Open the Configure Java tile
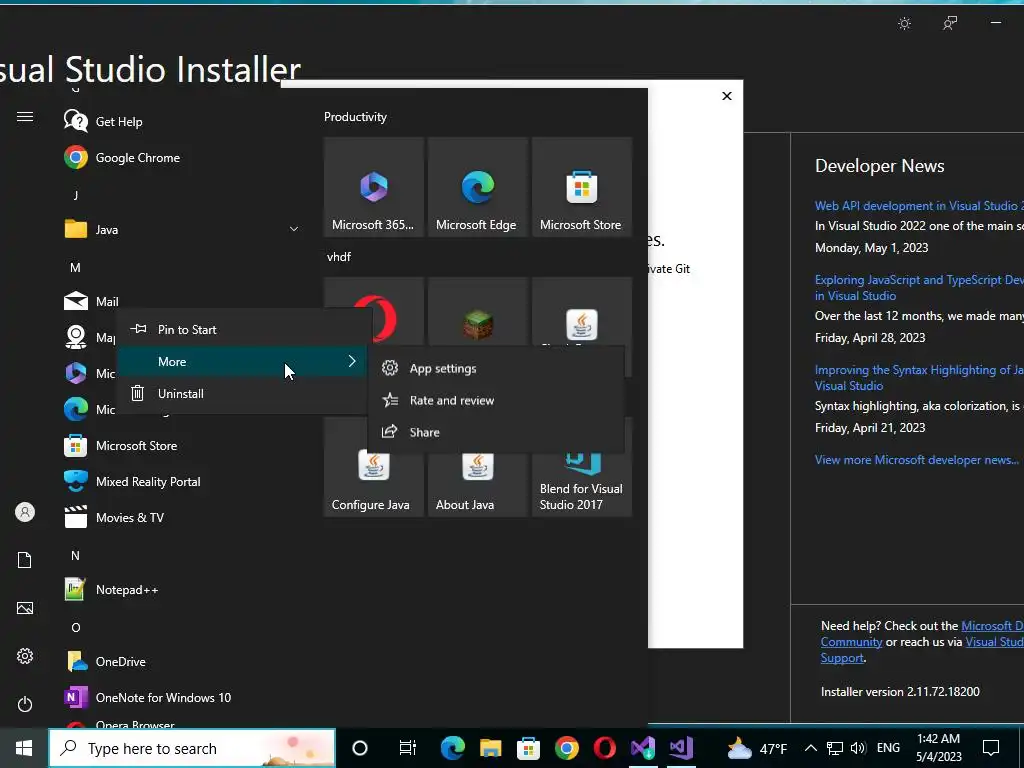 point(374,484)
